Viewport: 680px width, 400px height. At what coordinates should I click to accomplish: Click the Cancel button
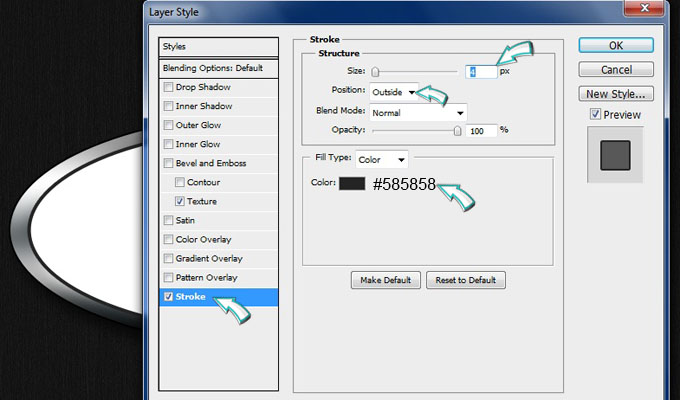pos(616,69)
